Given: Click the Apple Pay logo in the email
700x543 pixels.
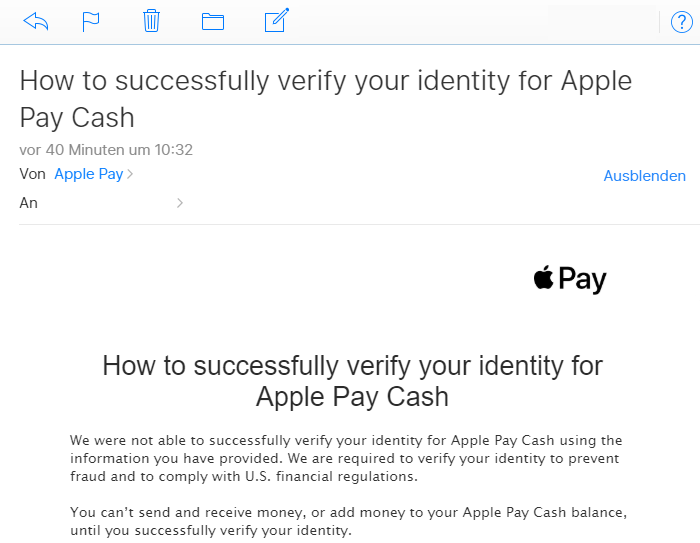Looking at the screenshot, I should [570, 279].
